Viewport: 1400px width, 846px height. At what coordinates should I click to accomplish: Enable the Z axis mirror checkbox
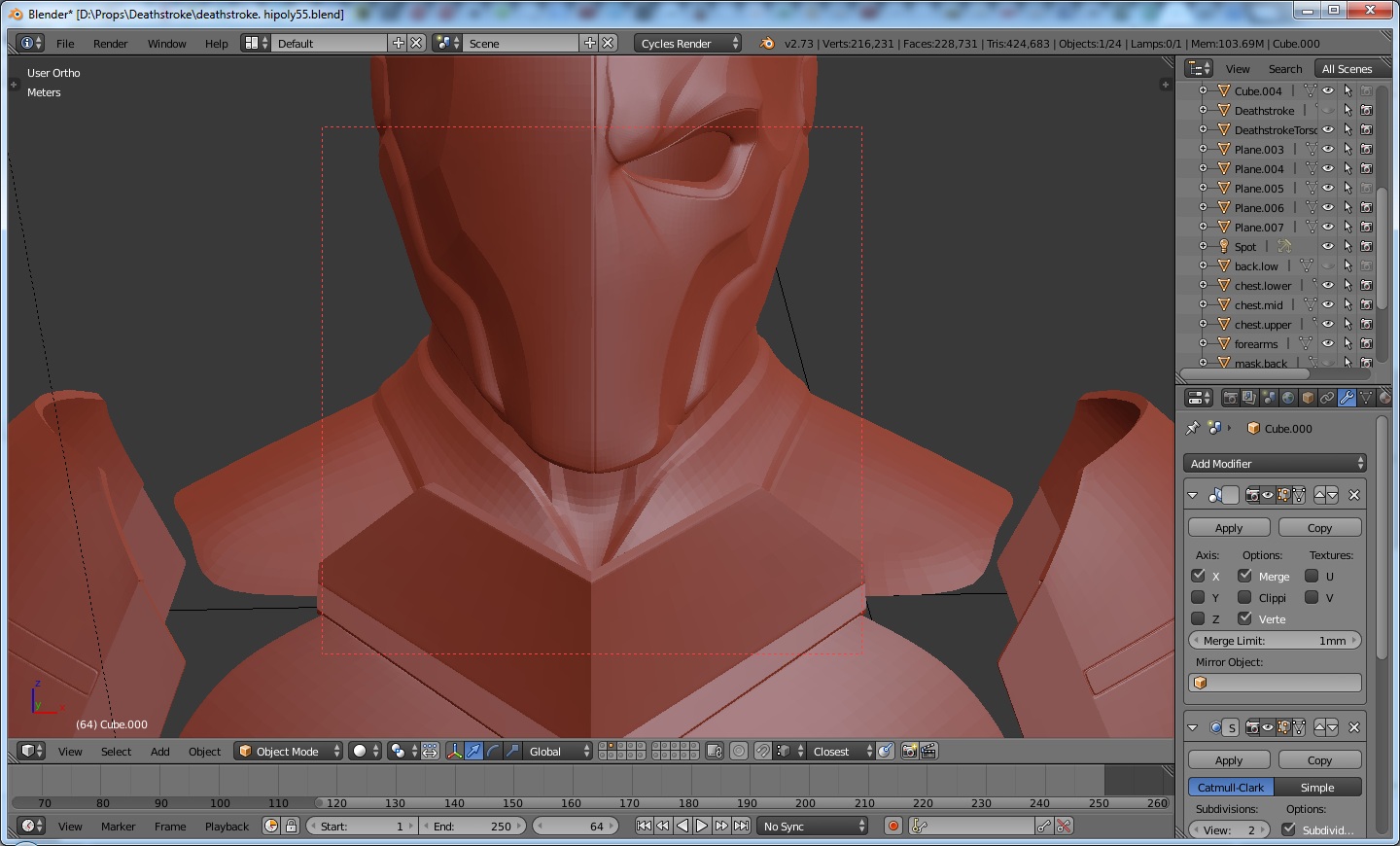tap(1199, 618)
